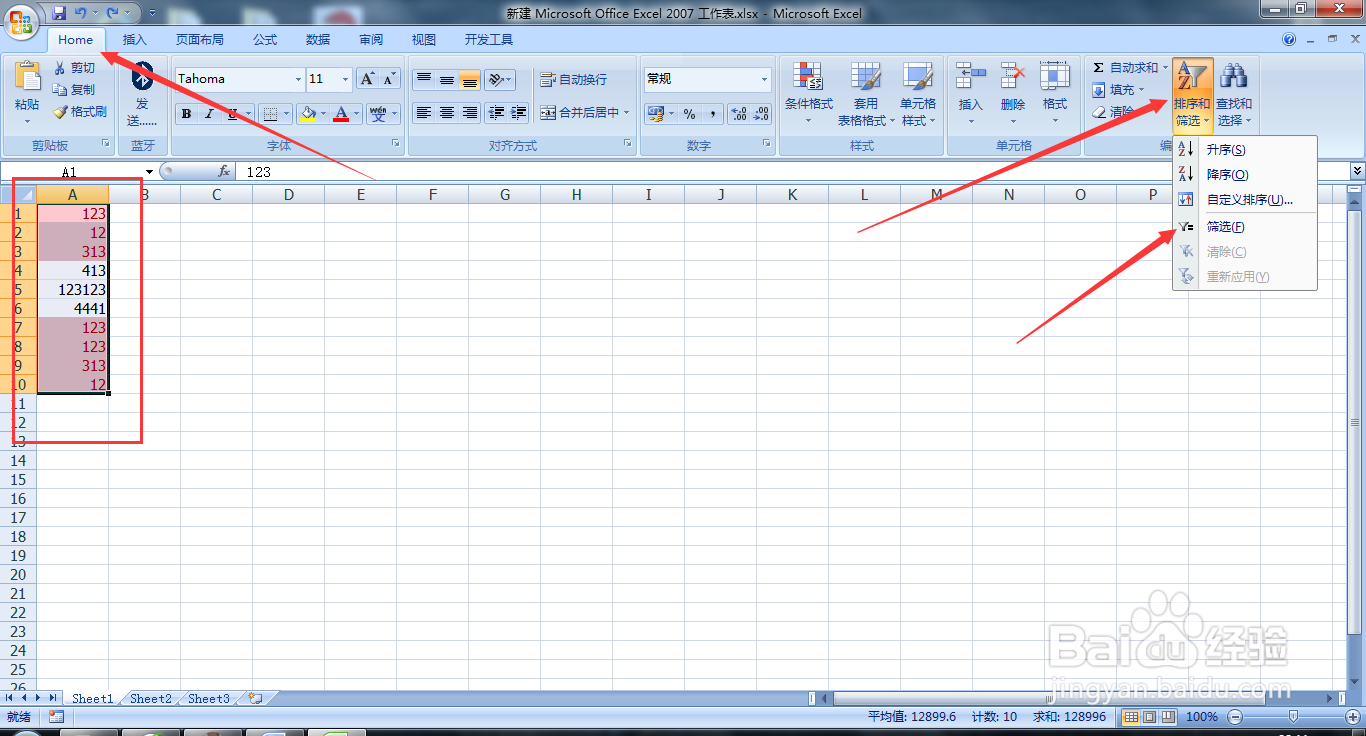Switch to Sheet2 tab

click(151, 699)
